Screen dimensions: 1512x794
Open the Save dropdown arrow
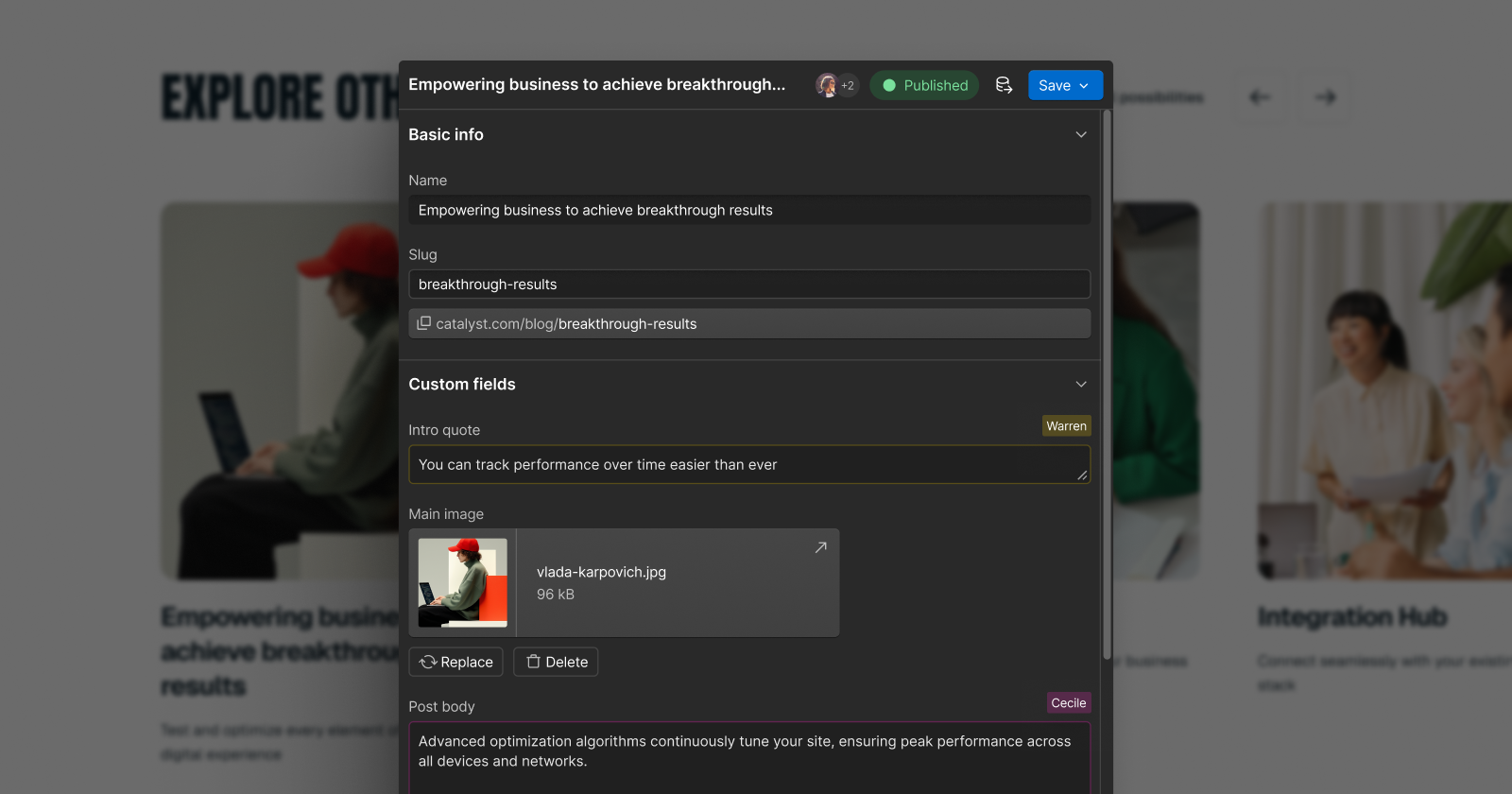tap(1085, 85)
